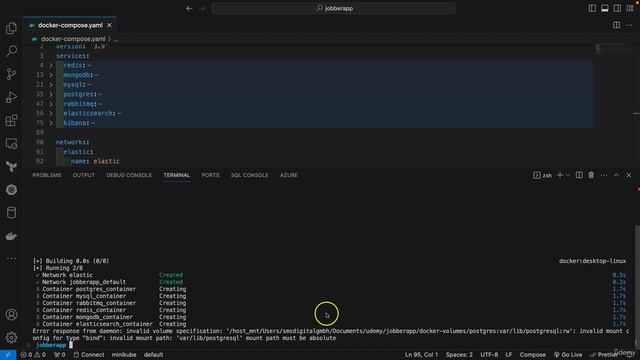Click the terminal vertical scrollbar
Image resolution: width=640 pixels, height=360 pixels.
point(637,286)
